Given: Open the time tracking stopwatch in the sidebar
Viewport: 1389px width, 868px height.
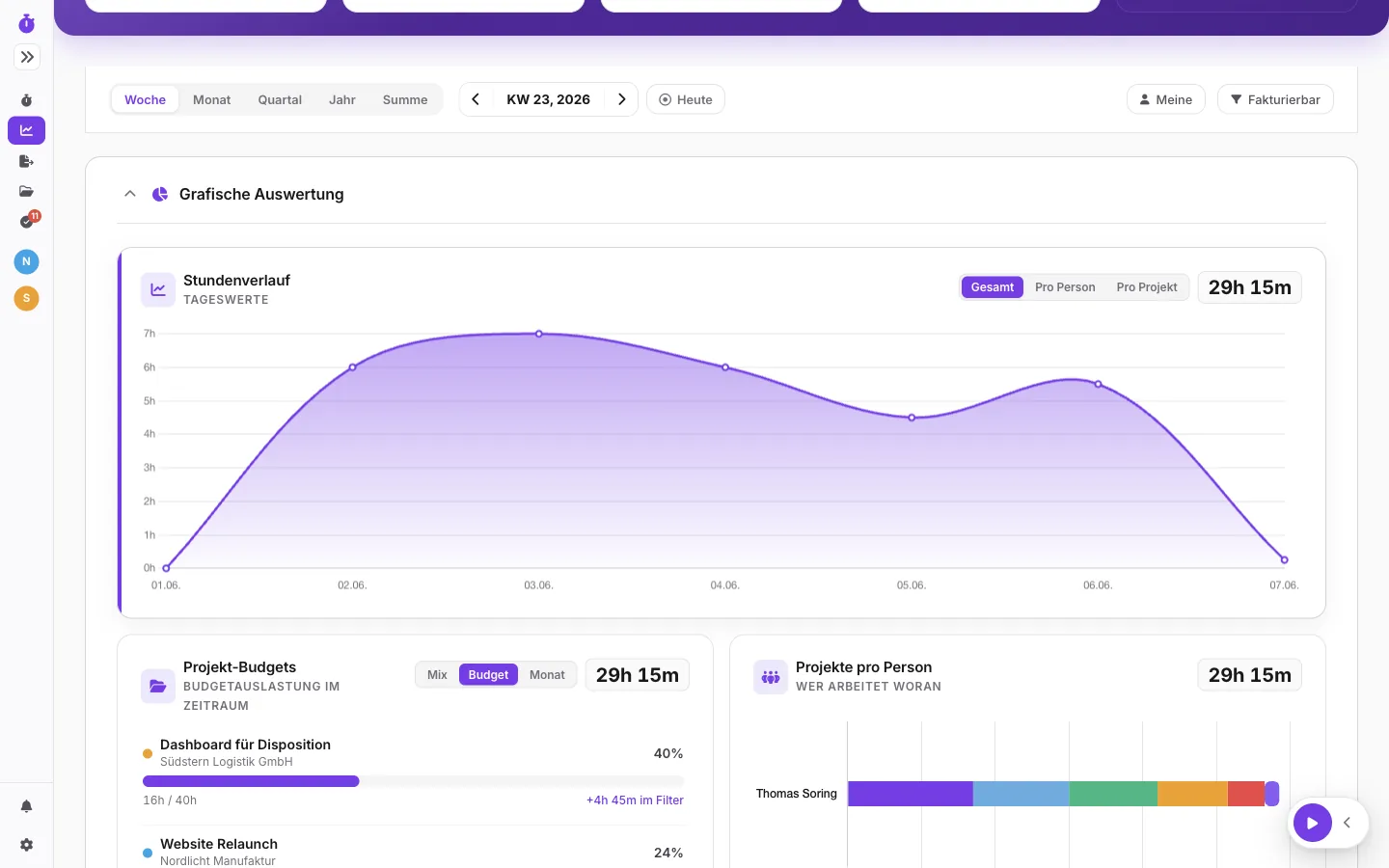Looking at the screenshot, I should [x=26, y=100].
